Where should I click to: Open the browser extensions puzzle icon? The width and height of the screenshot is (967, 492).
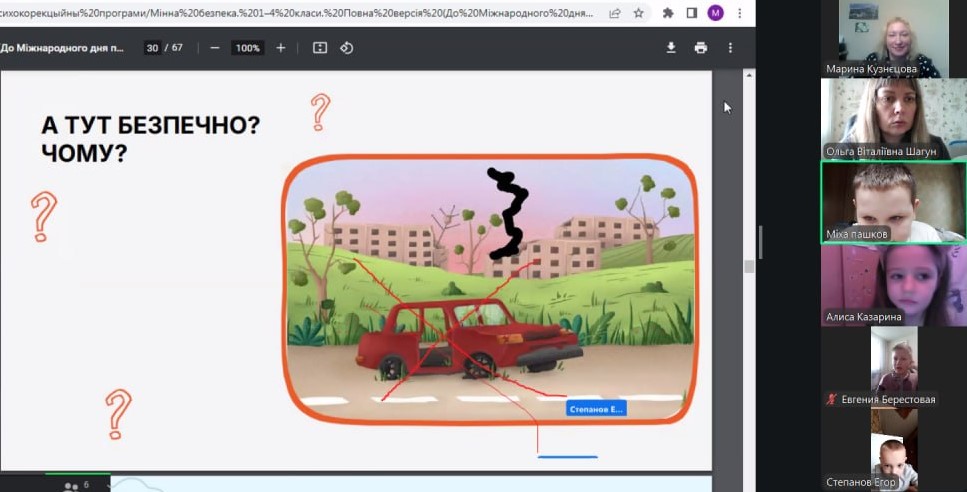pyautogui.click(x=667, y=13)
